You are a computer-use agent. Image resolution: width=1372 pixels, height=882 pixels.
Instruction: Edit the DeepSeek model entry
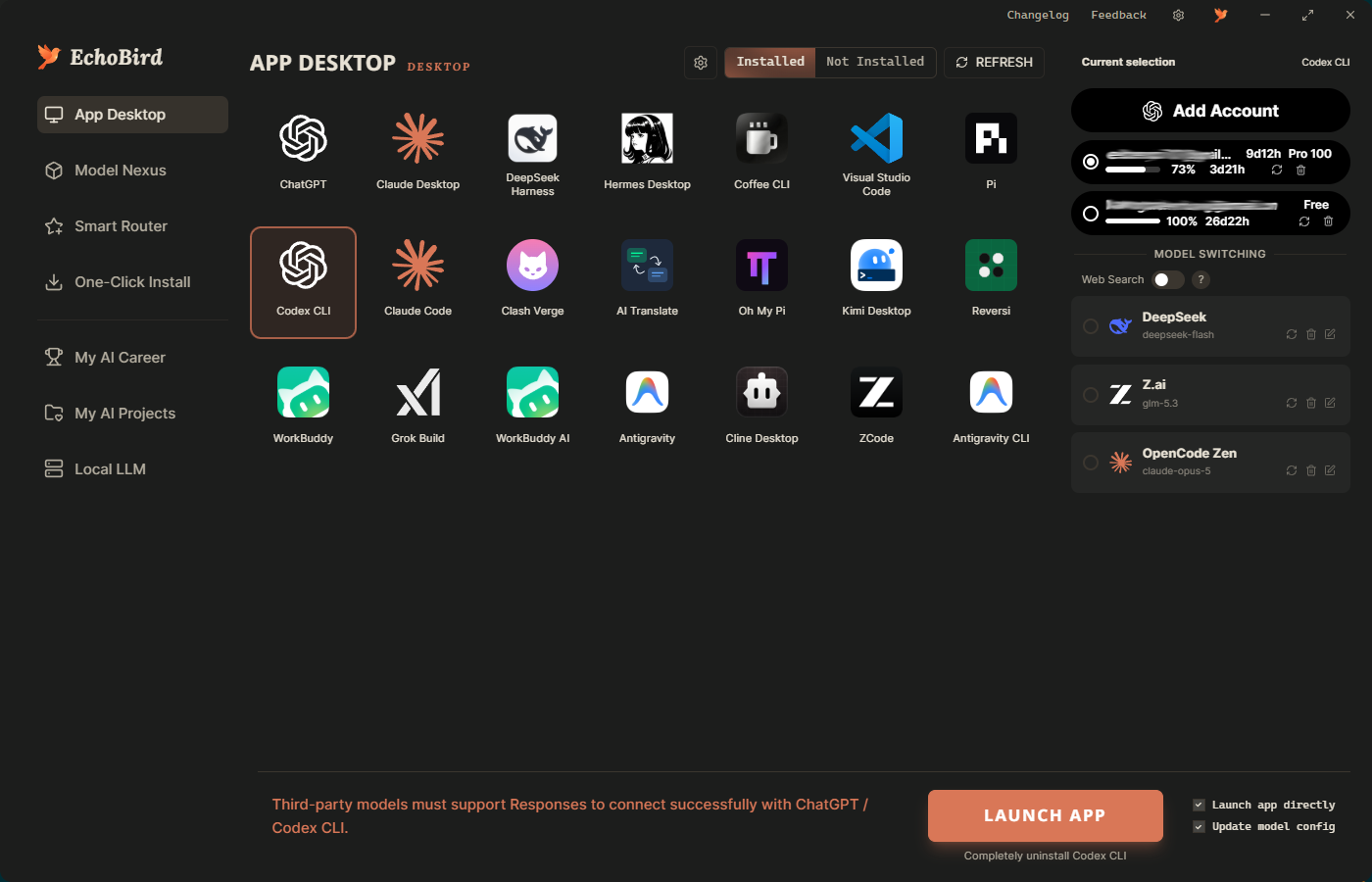click(x=1330, y=334)
